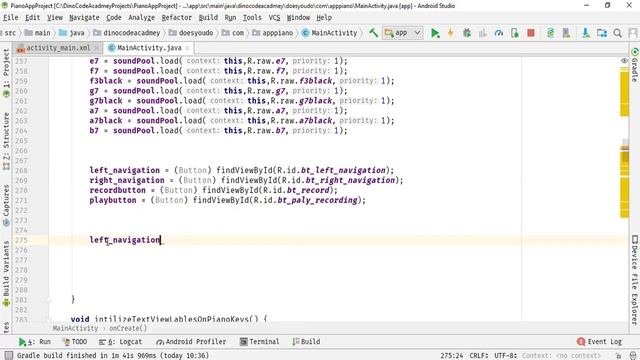
Task: Click the 275:24 cursor position indicator
Action: pyautogui.click(x=451, y=356)
